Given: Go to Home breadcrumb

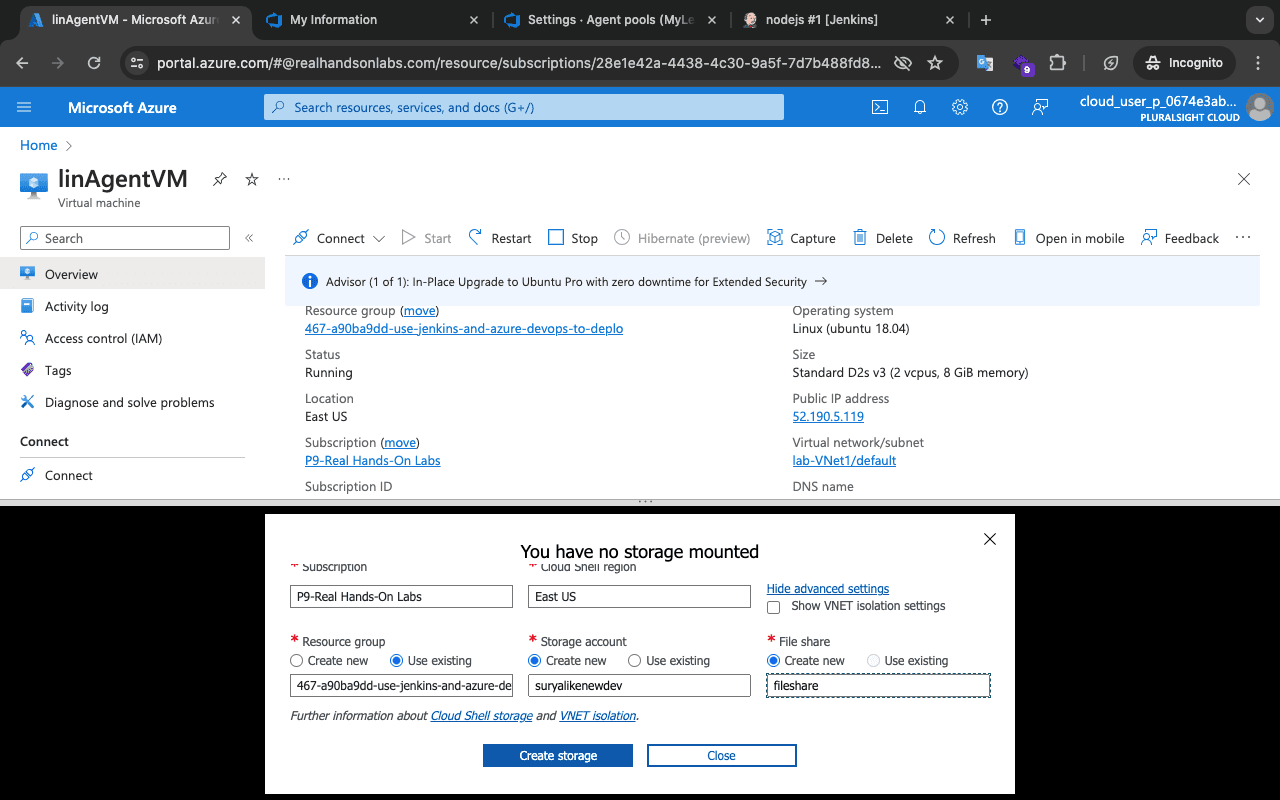Looking at the screenshot, I should click(38, 145).
